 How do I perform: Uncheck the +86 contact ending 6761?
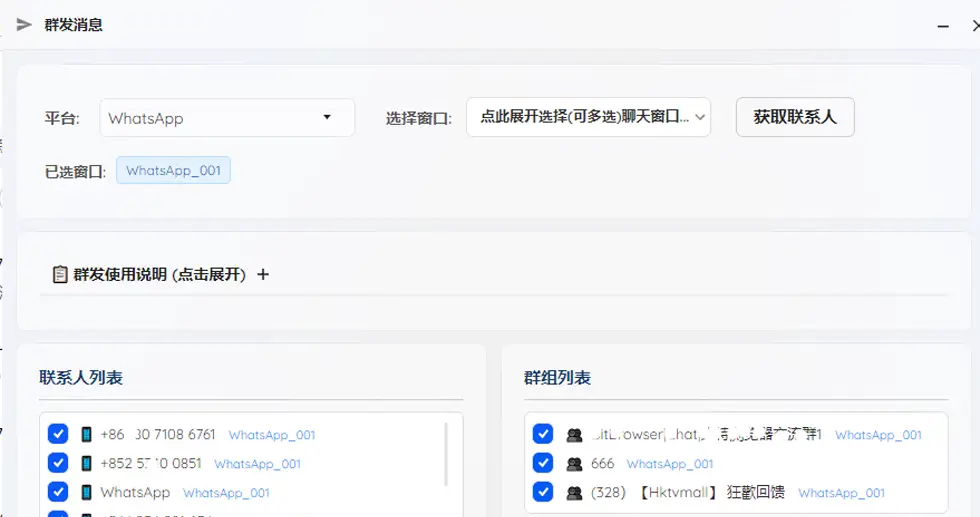58,434
